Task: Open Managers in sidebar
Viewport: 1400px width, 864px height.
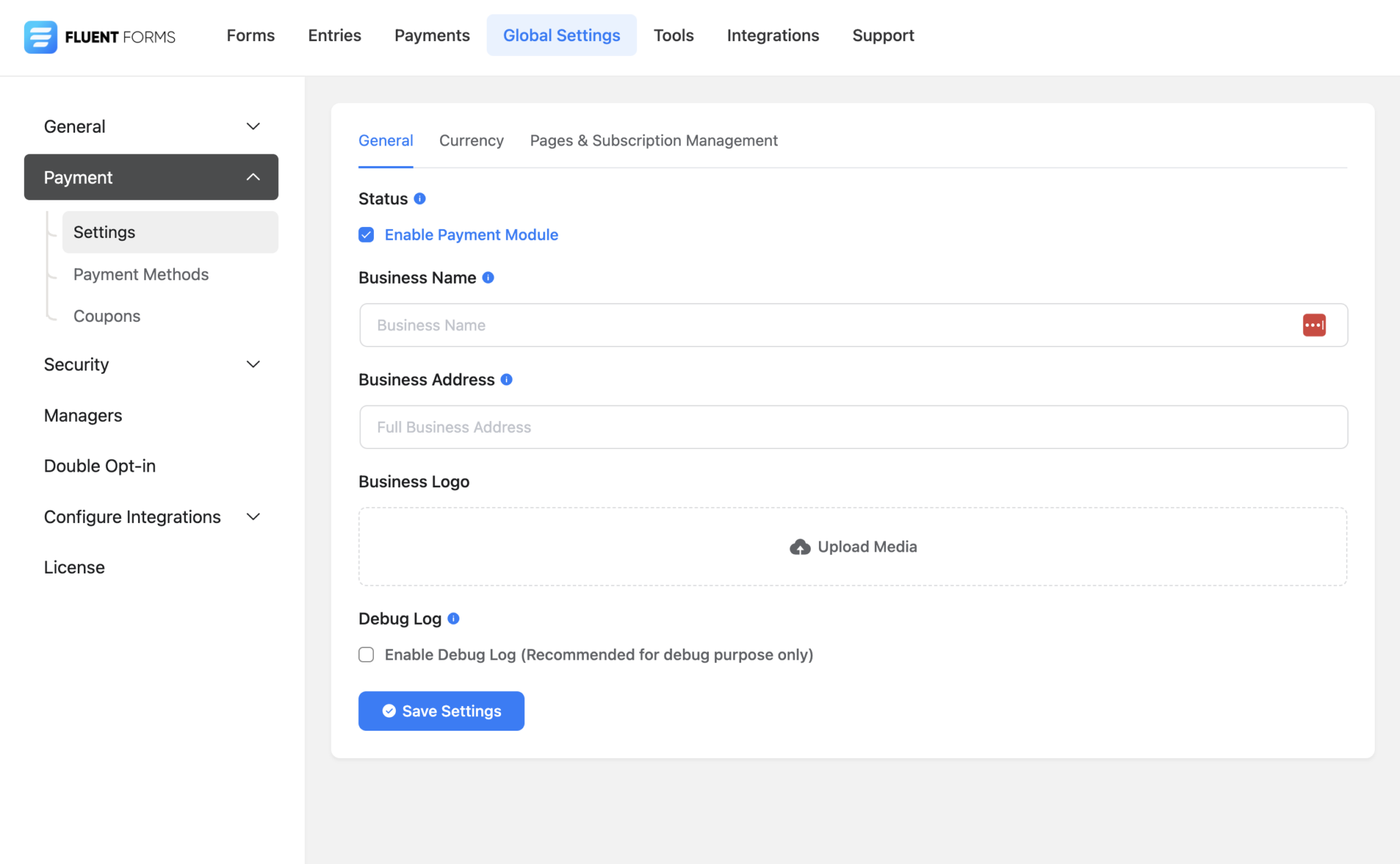Action: pyautogui.click(x=83, y=416)
